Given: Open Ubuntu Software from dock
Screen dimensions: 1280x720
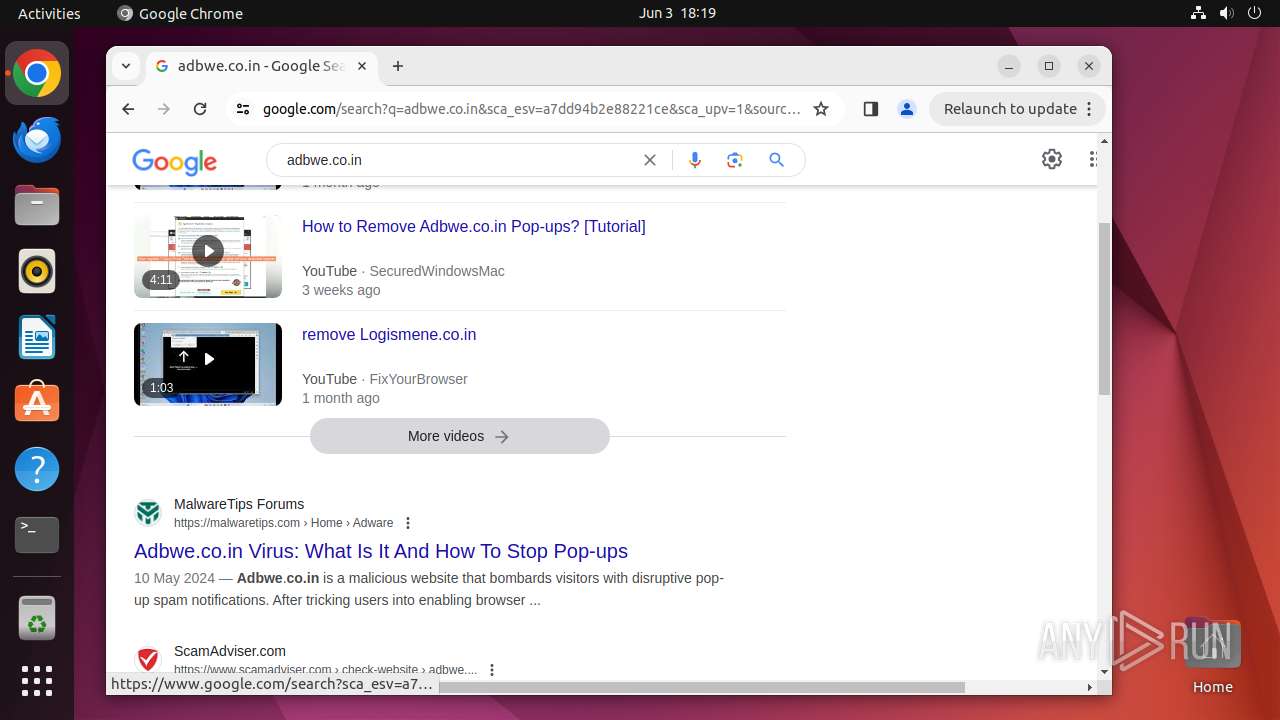Looking at the screenshot, I should coord(37,403).
